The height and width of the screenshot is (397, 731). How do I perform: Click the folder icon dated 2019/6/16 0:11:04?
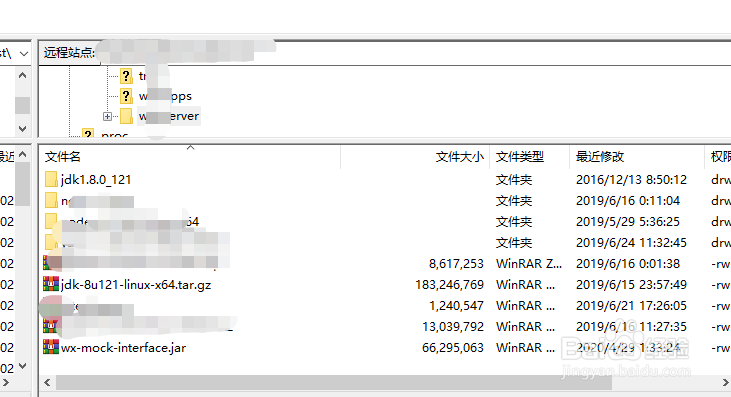click(51, 200)
